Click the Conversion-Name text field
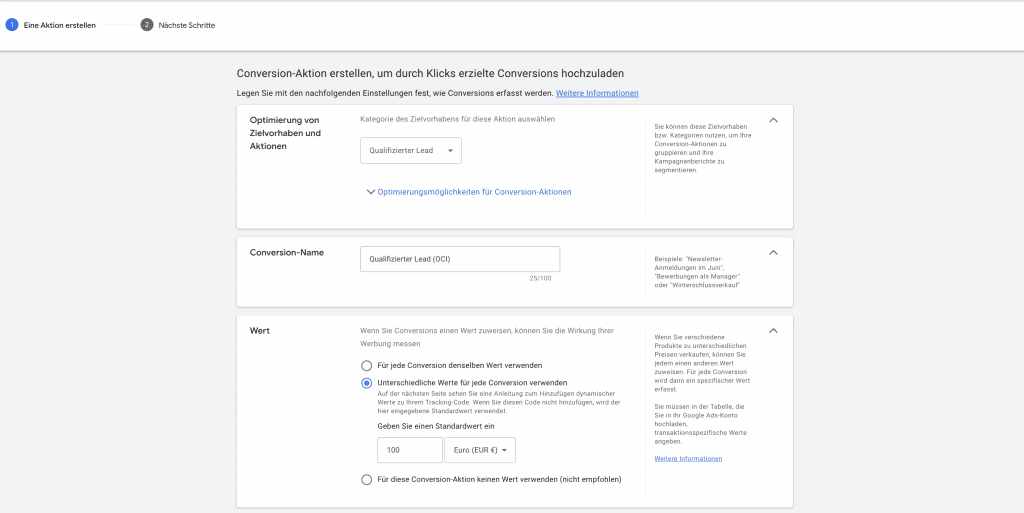This screenshot has height=513, width=1024. tap(459, 259)
